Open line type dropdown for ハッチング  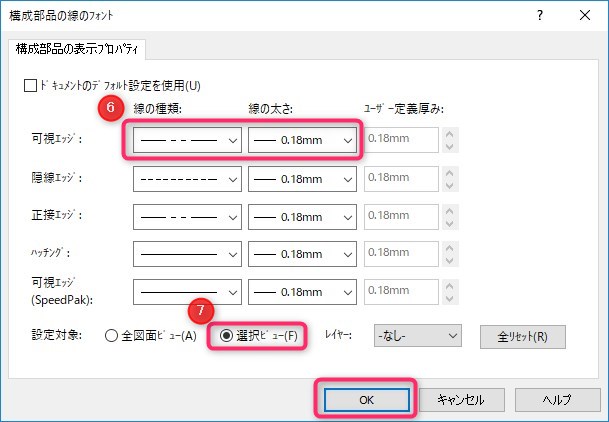tap(188, 255)
